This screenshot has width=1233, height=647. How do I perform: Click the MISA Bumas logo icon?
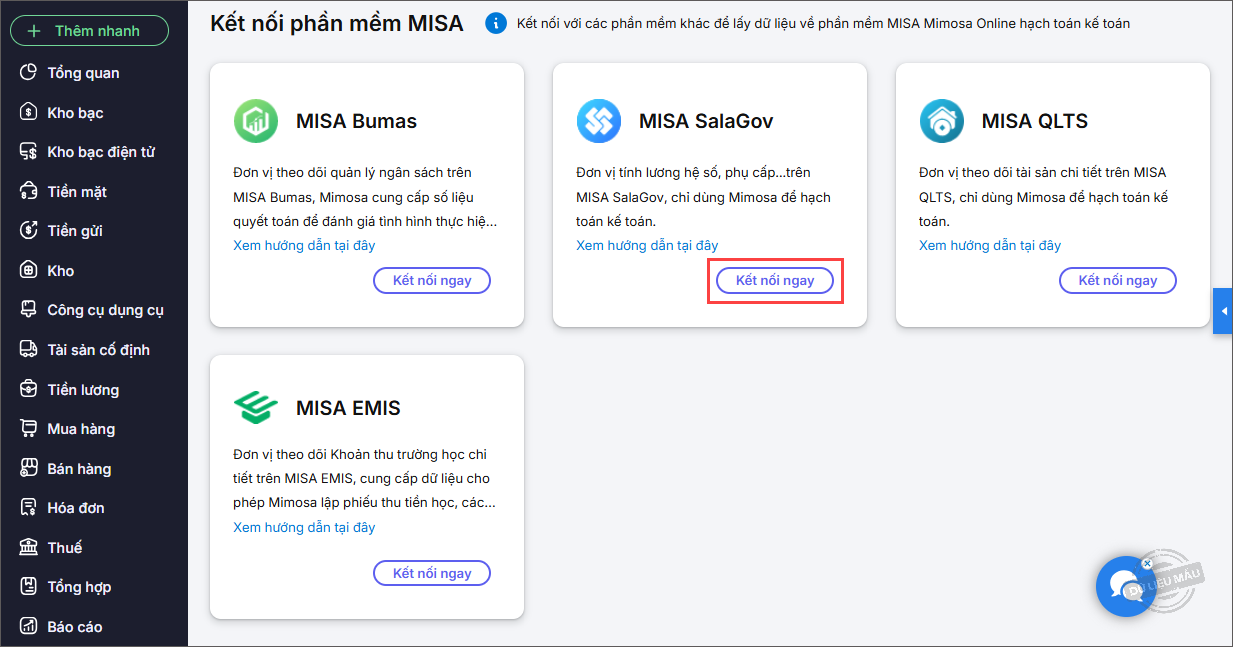click(256, 121)
